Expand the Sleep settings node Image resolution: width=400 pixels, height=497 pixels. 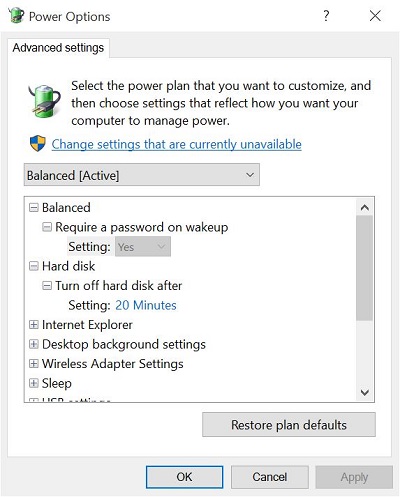pos(34,383)
